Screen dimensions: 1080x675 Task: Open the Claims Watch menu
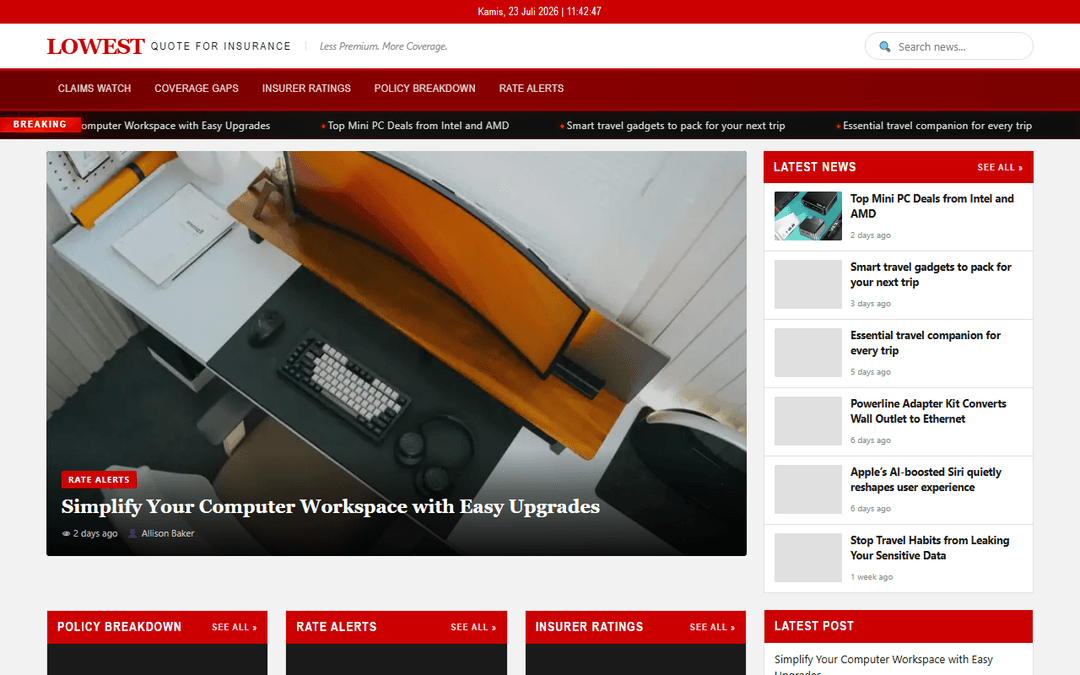pos(94,88)
